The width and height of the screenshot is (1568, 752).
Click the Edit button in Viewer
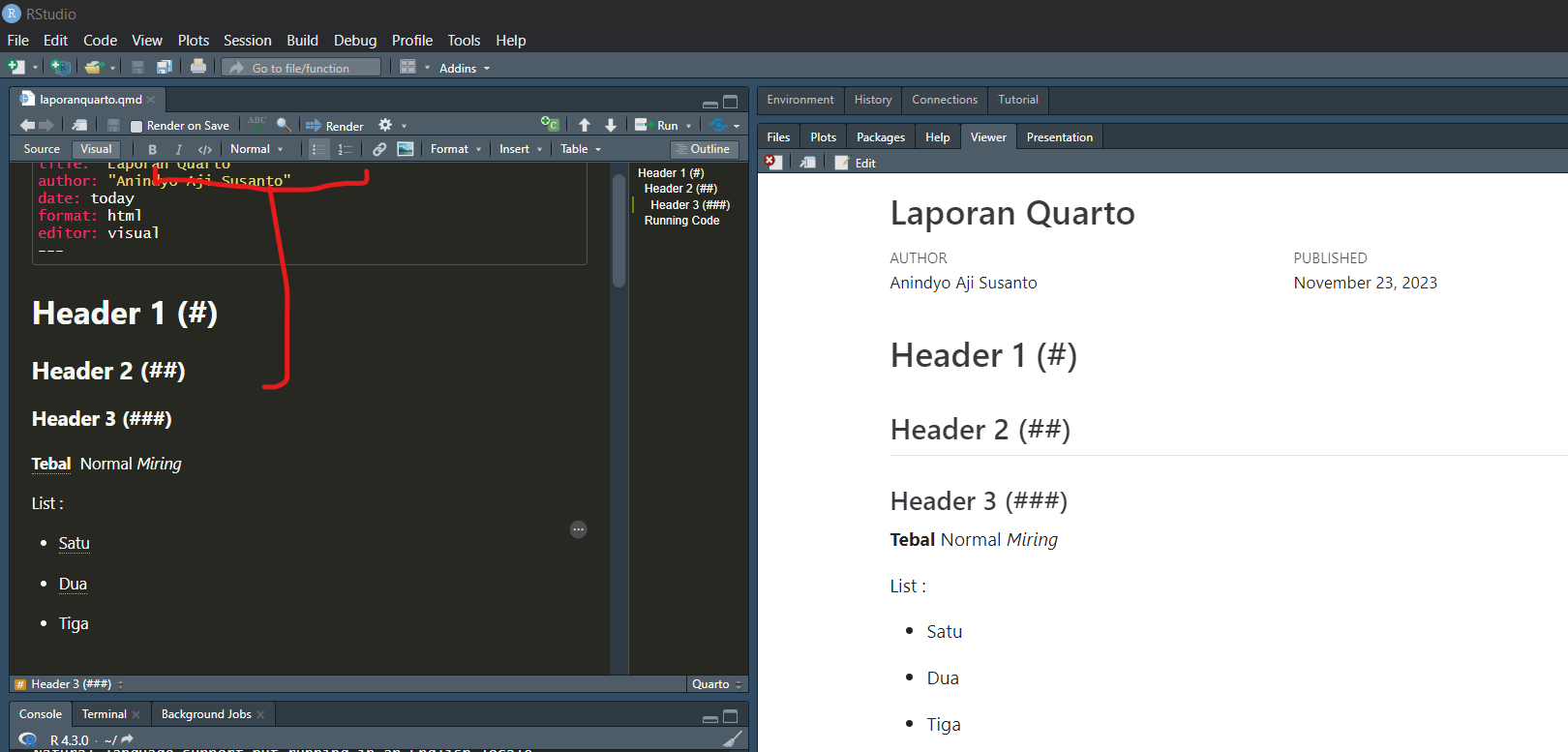[x=856, y=163]
